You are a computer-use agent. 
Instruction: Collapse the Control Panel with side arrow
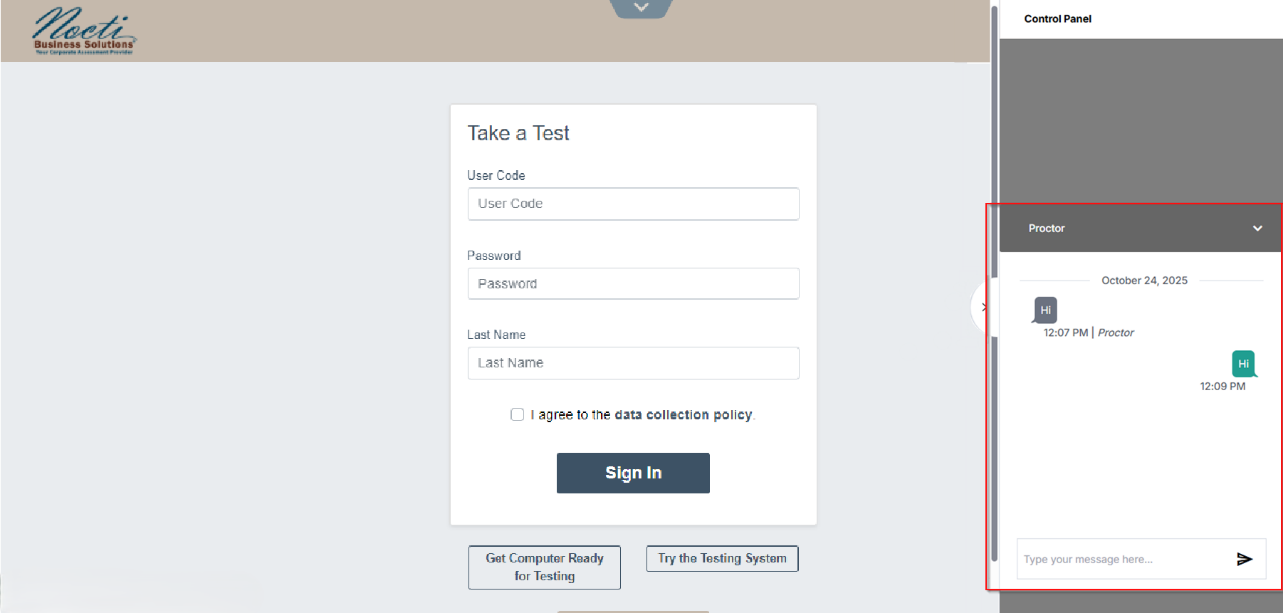pyautogui.click(x=983, y=307)
